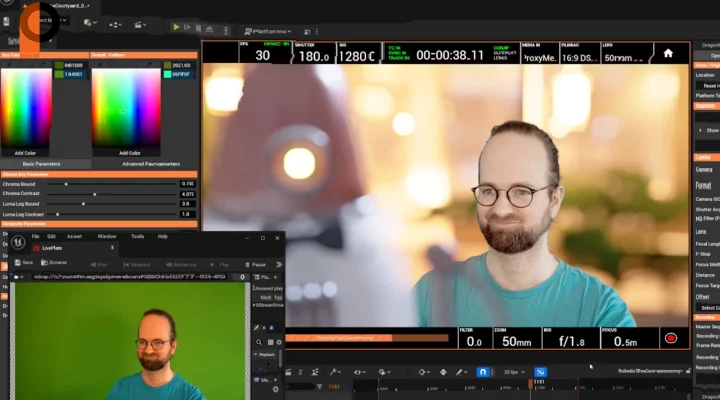Image resolution: width=720 pixels, height=400 pixels.
Task: Open the 30 fps frame rate dropdown
Action: (x=513, y=372)
